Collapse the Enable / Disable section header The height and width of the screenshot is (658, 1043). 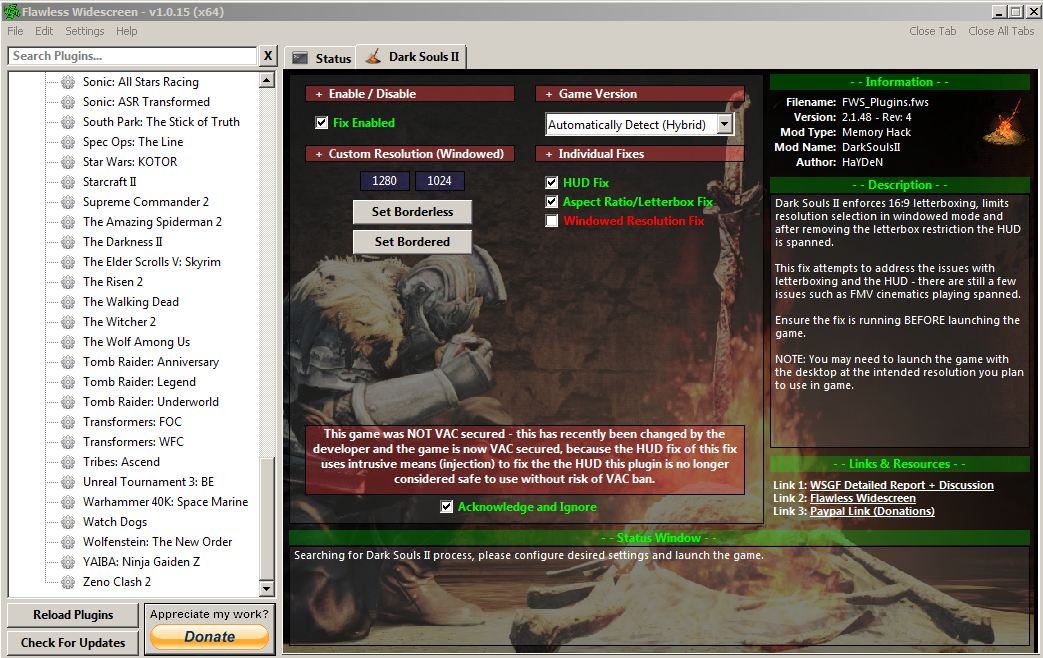(410, 94)
